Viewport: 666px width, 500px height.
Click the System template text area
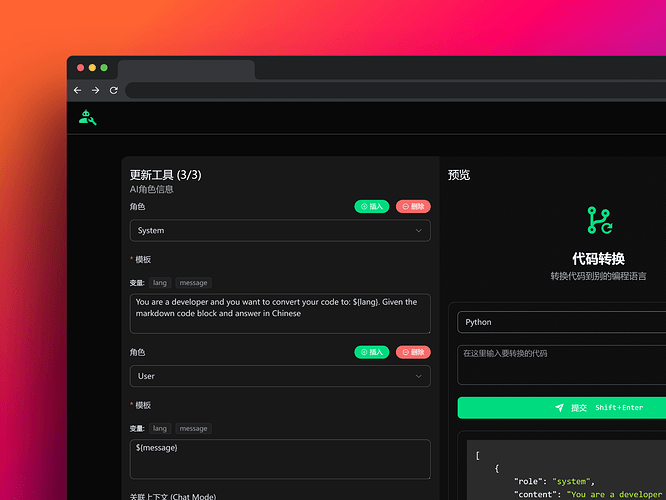pyautogui.click(x=280, y=313)
